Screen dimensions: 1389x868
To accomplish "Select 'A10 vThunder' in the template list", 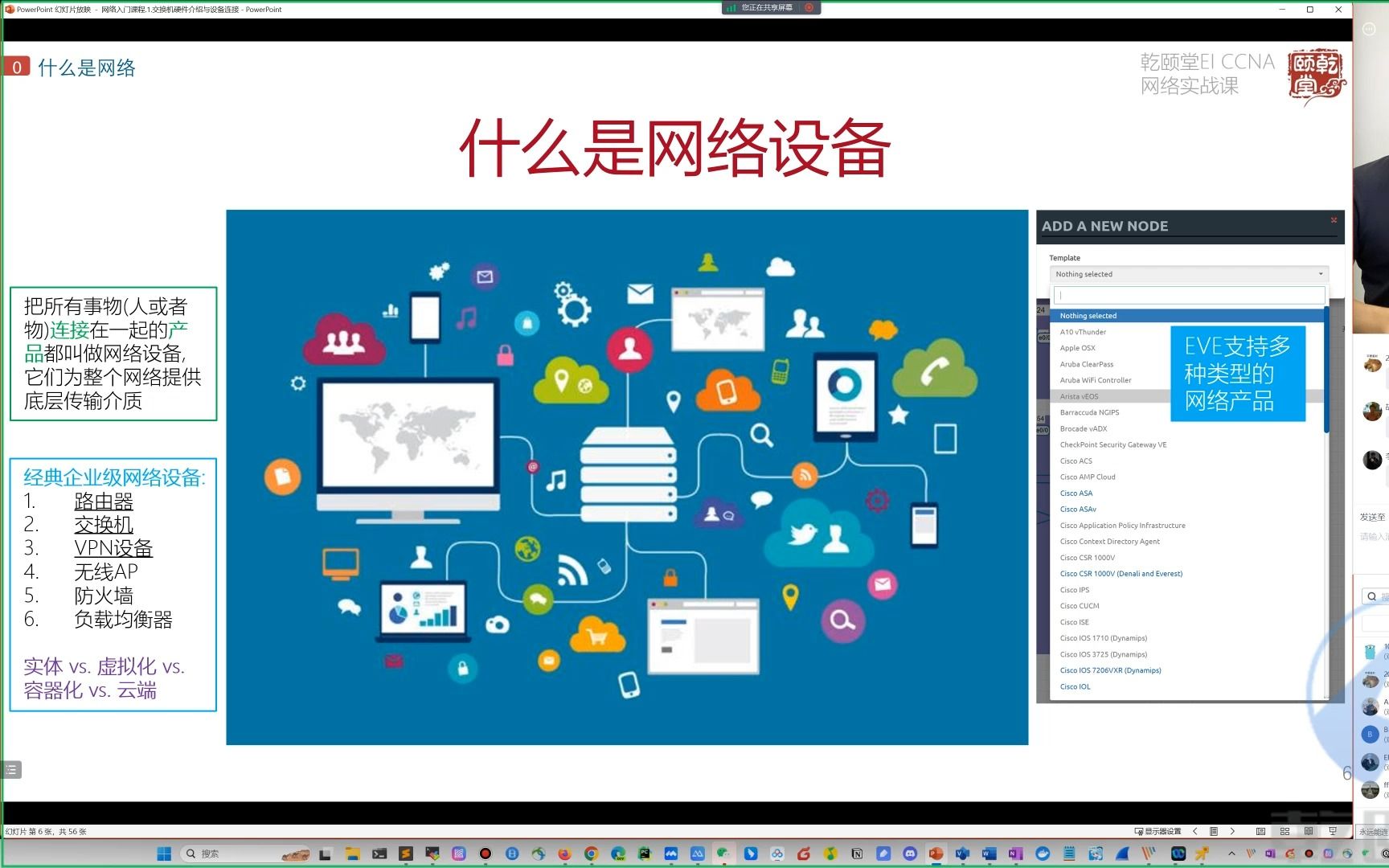I will click(1083, 332).
